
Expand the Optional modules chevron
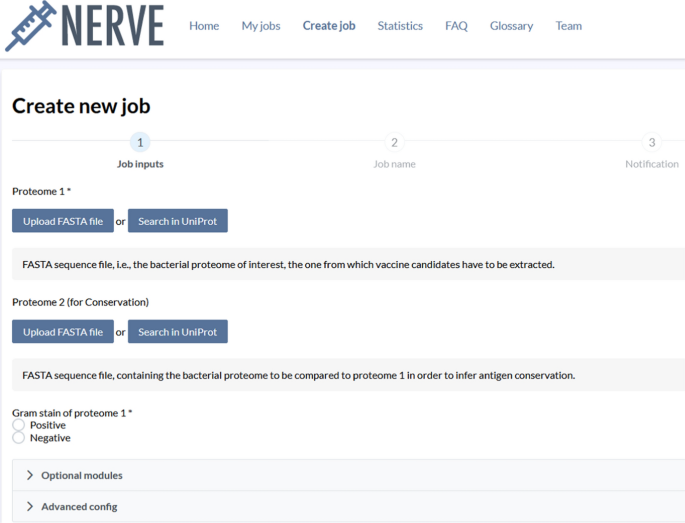(x=30, y=475)
